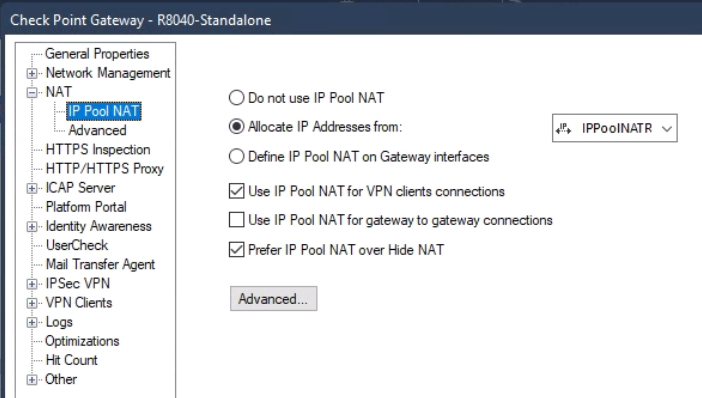Open General Properties page
702x398 pixels.
(97, 54)
